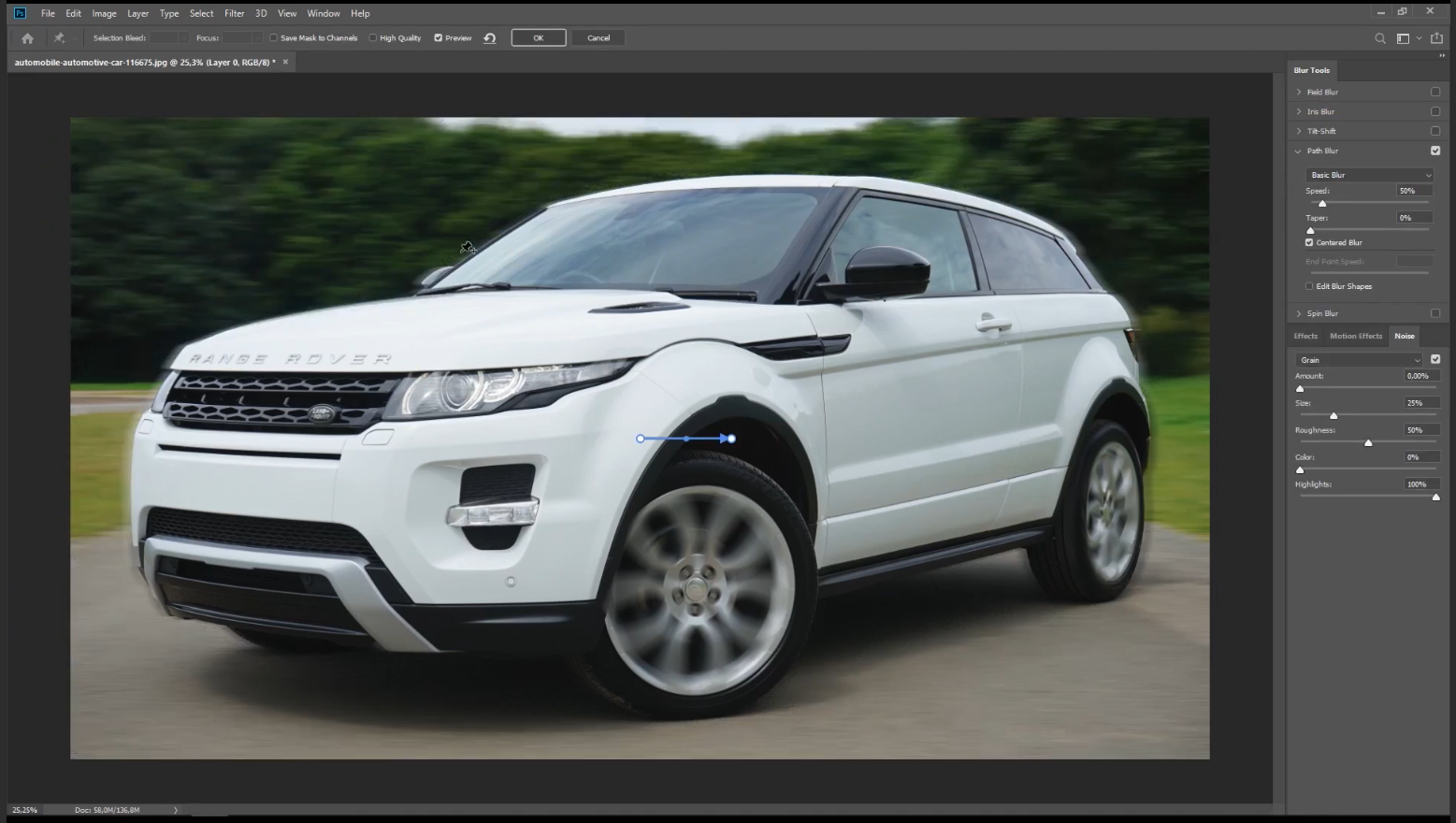The image size is (1456, 823).
Task: Open the View menu
Action: click(x=287, y=13)
